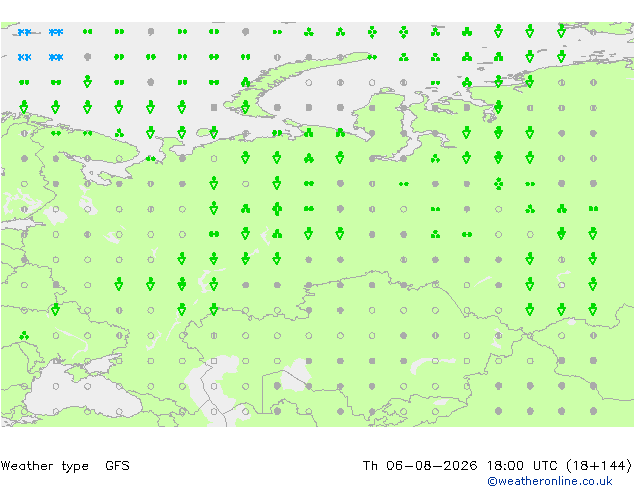Click the forecast offset "(18+144)"

coord(599,466)
